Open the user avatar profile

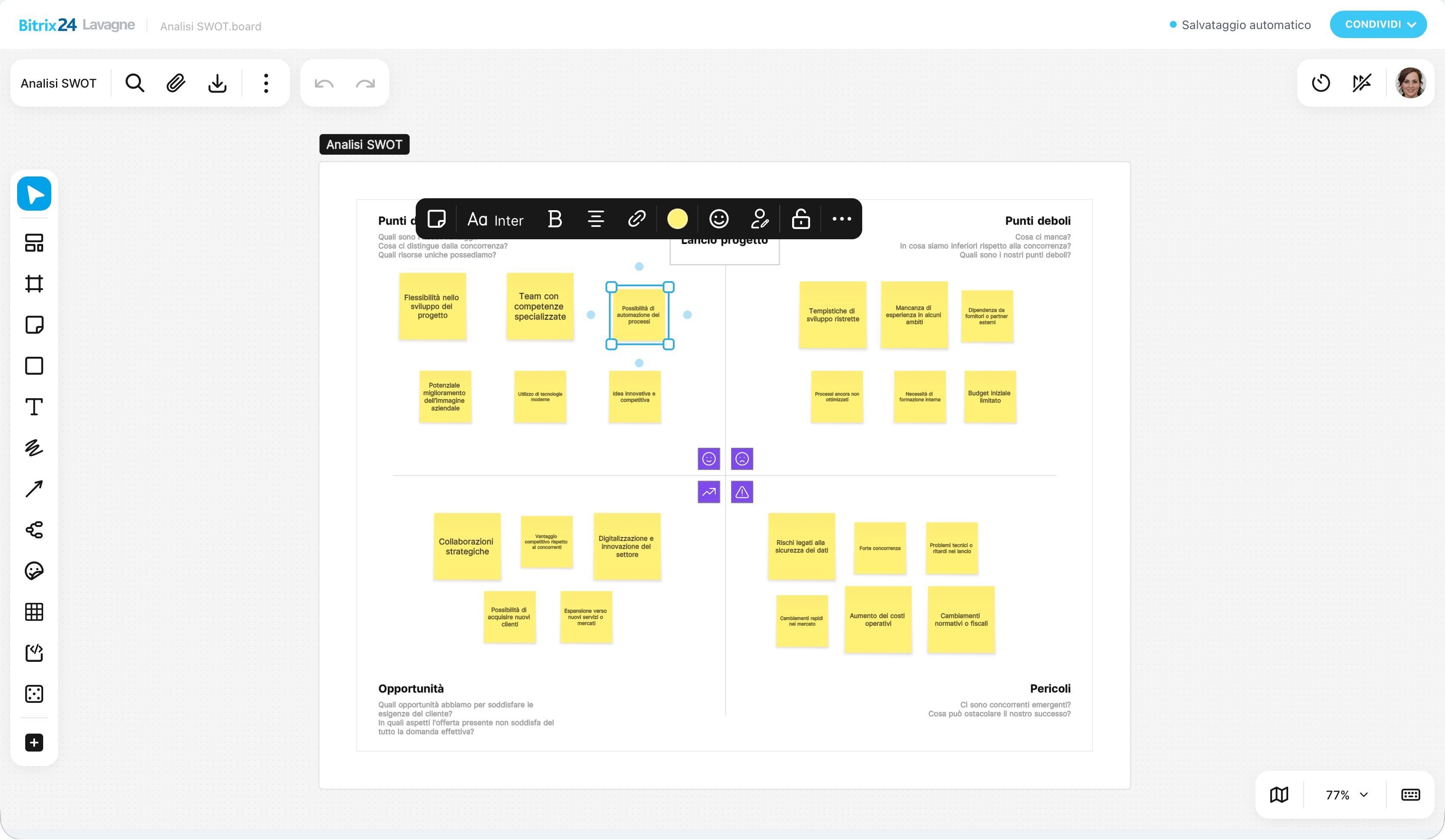click(1410, 83)
